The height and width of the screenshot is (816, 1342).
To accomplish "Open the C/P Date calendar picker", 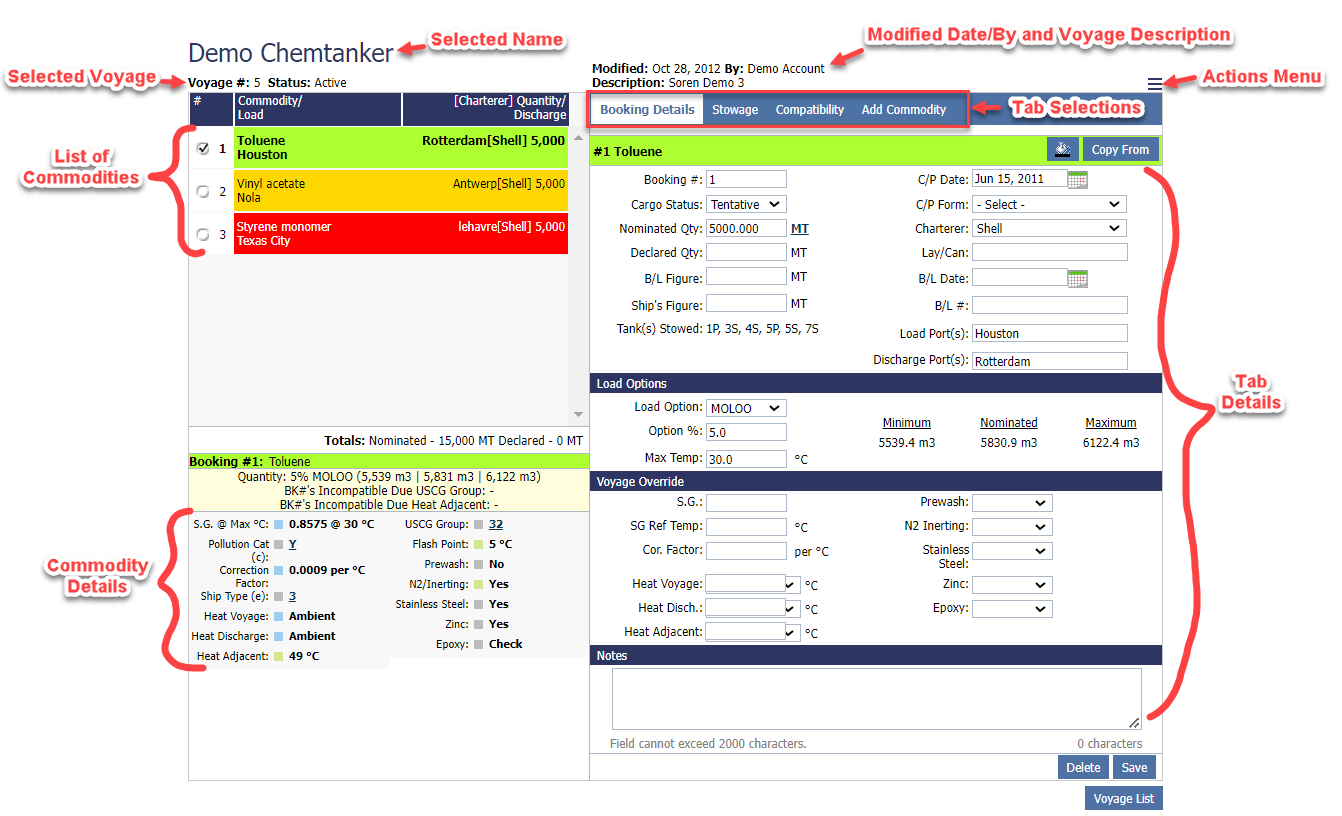I will [x=1077, y=180].
